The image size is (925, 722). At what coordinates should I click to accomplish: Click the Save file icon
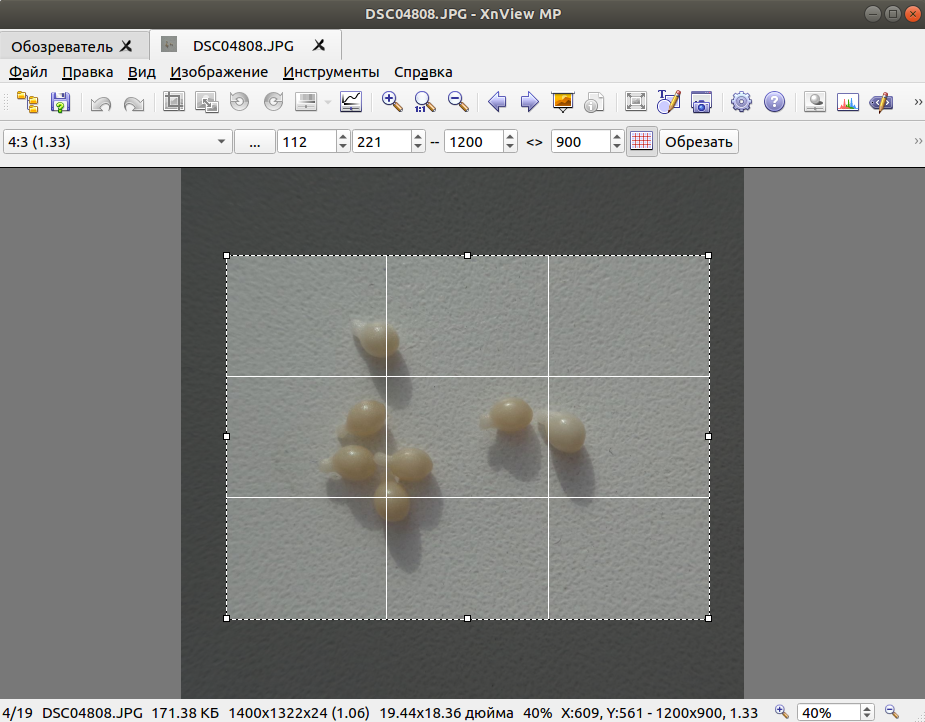(60, 102)
